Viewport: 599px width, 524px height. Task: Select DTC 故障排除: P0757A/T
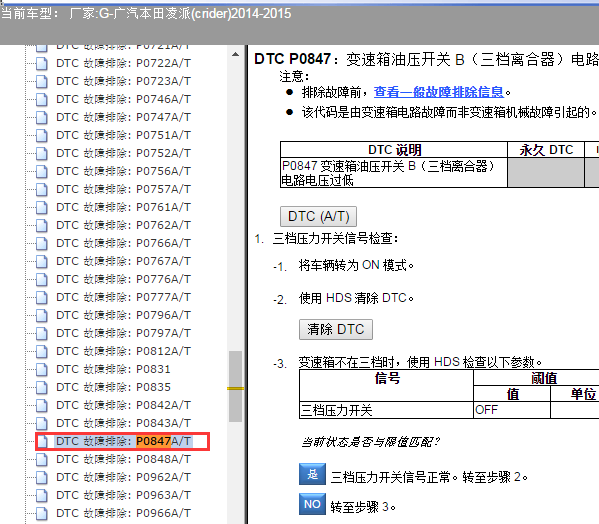[123, 189]
